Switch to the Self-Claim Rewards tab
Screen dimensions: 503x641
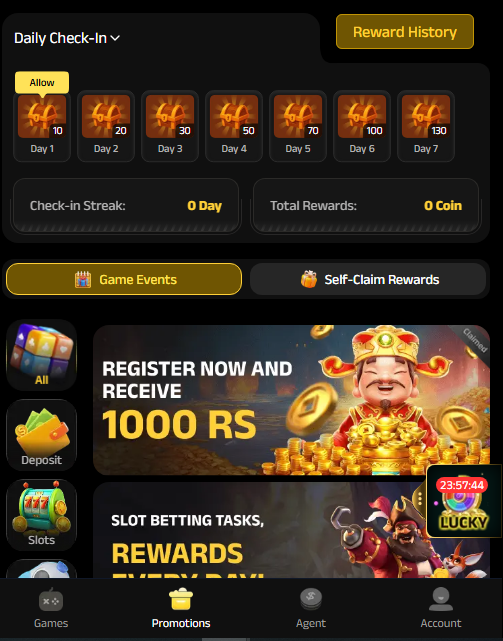coord(368,279)
